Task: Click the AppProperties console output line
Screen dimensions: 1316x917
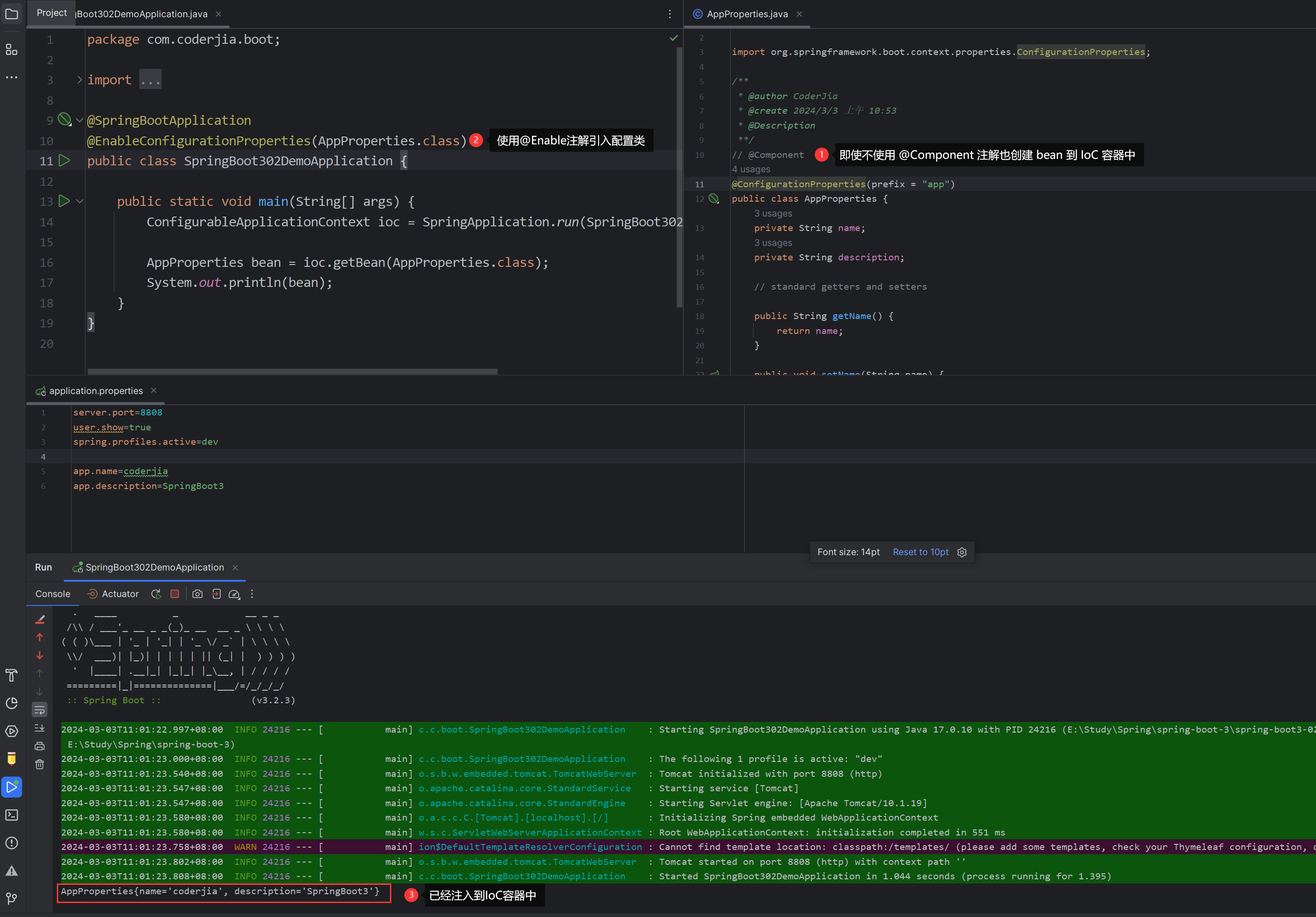Action: [x=220, y=891]
